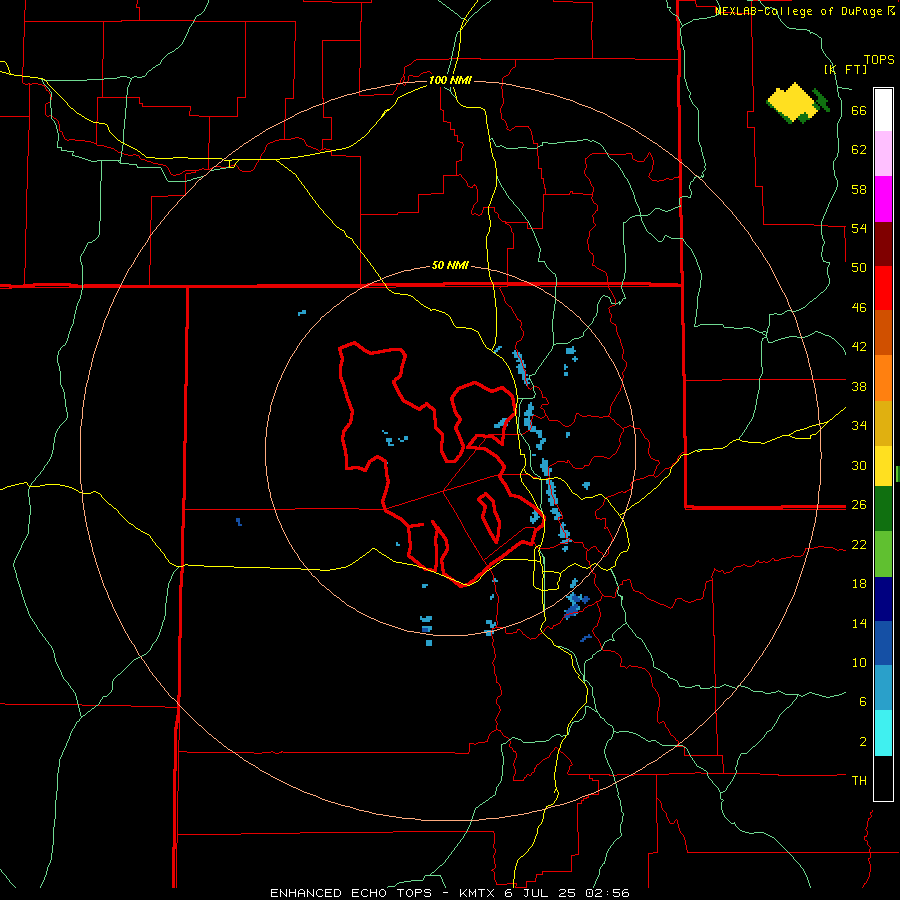
Task: Select the "58" scale value
Action: coord(859,189)
